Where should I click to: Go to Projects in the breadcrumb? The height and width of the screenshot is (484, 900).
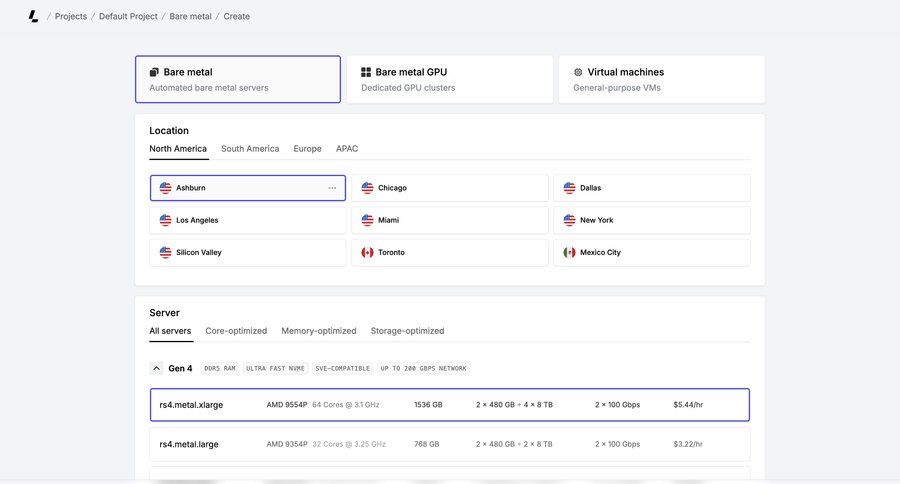coord(71,17)
